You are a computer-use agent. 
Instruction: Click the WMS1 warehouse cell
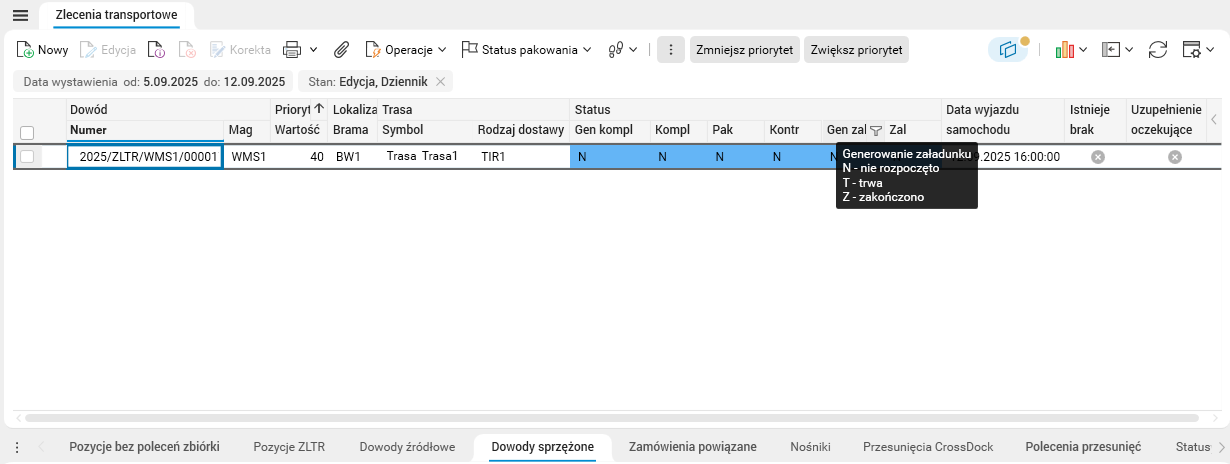tap(248, 156)
